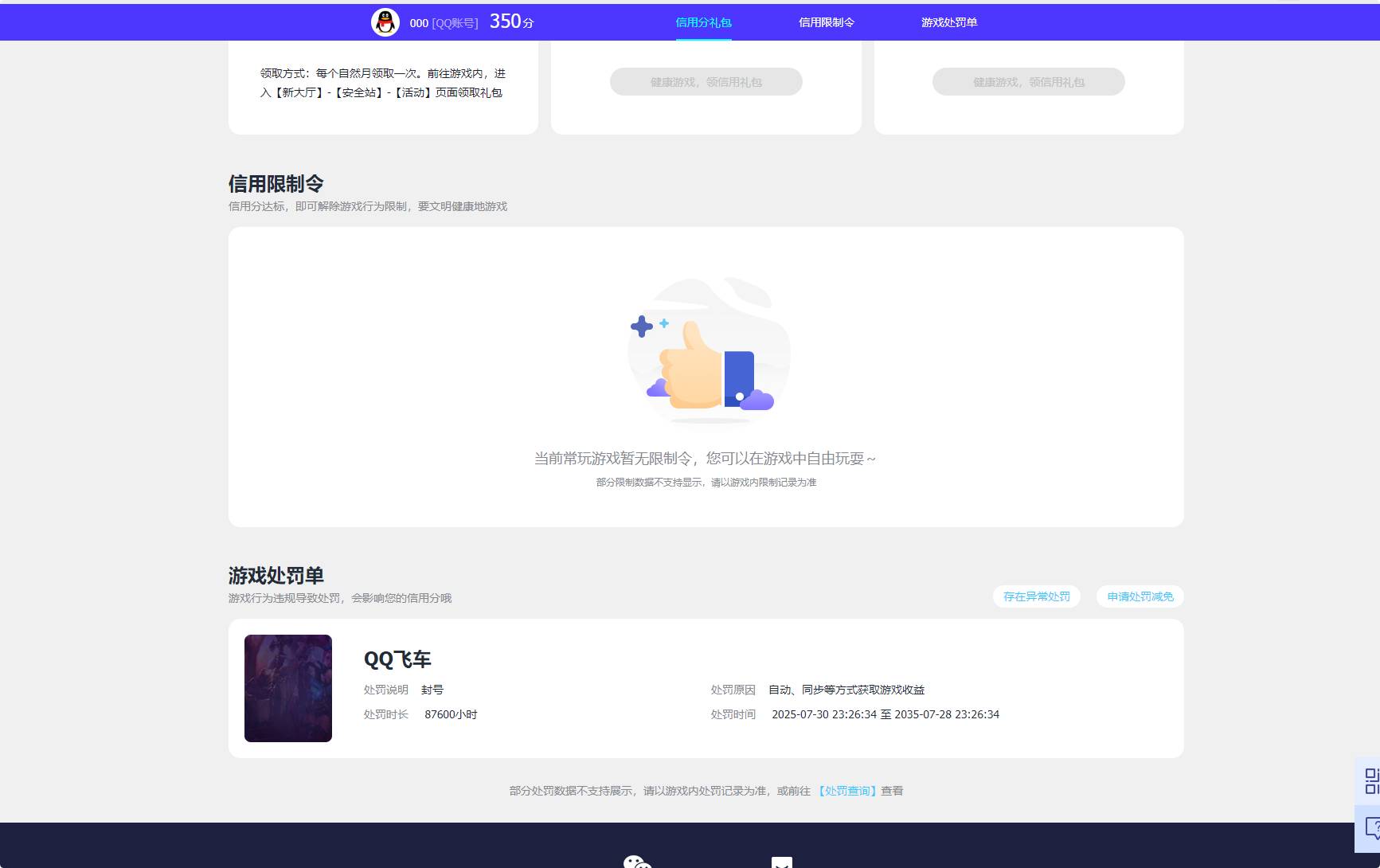Click the 申请处罚减免 button

click(x=1139, y=596)
